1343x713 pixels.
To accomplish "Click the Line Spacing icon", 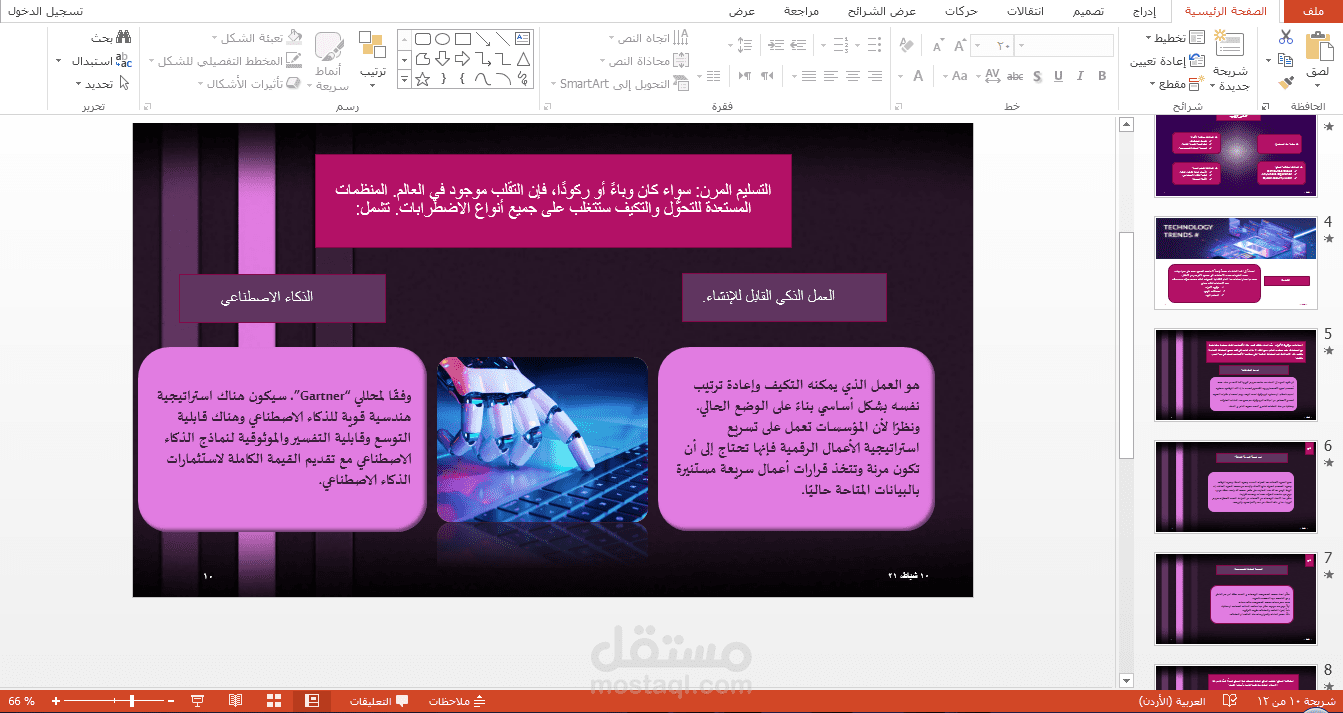I will (x=744, y=45).
